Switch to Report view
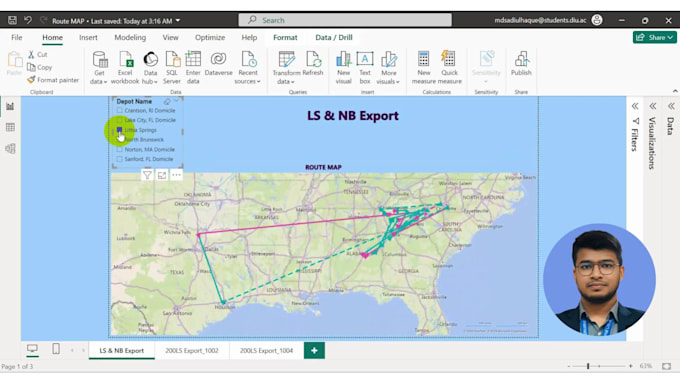The width and height of the screenshot is (680, 383). (10, 106)
